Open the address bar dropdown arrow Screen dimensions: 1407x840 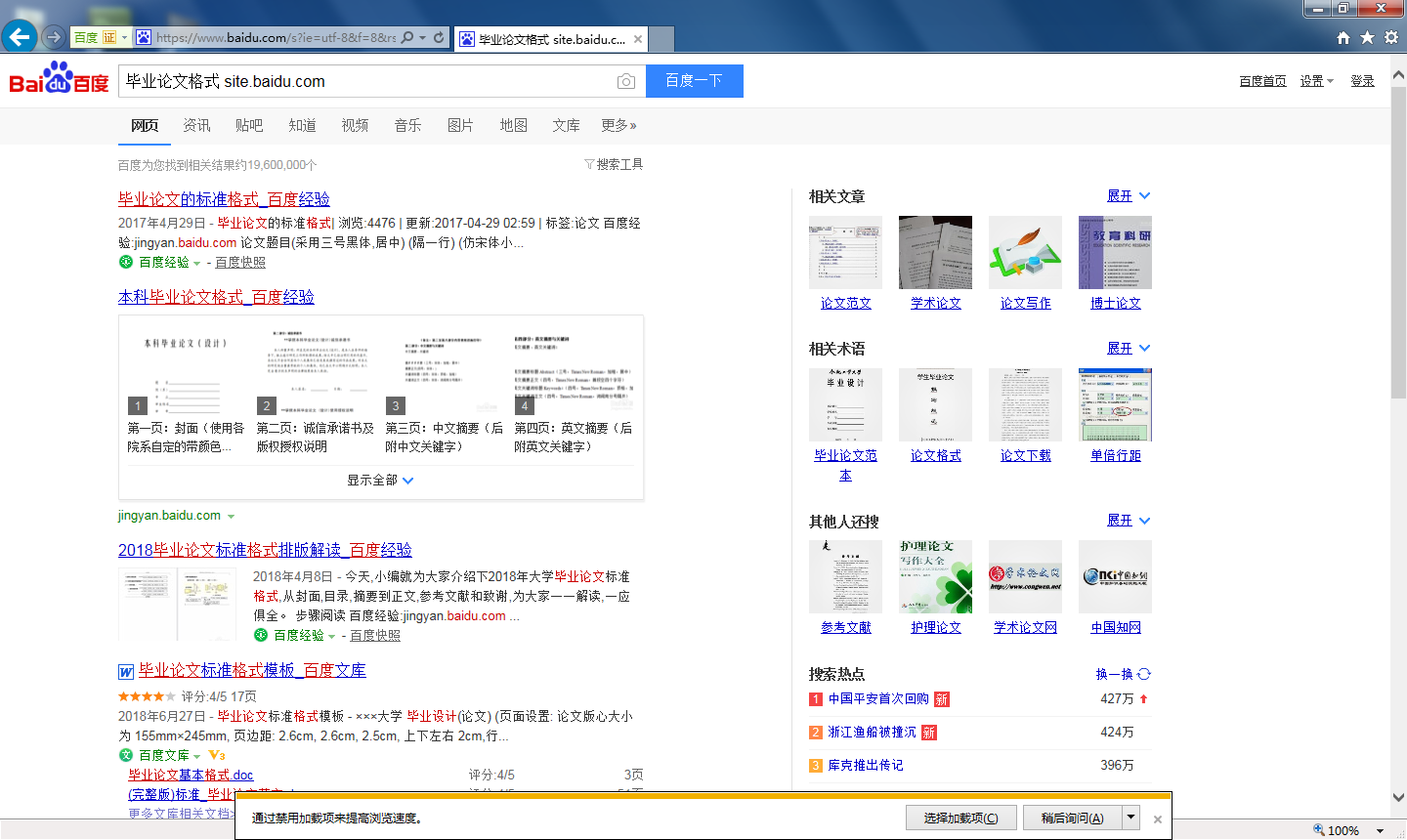pos(422,38)
